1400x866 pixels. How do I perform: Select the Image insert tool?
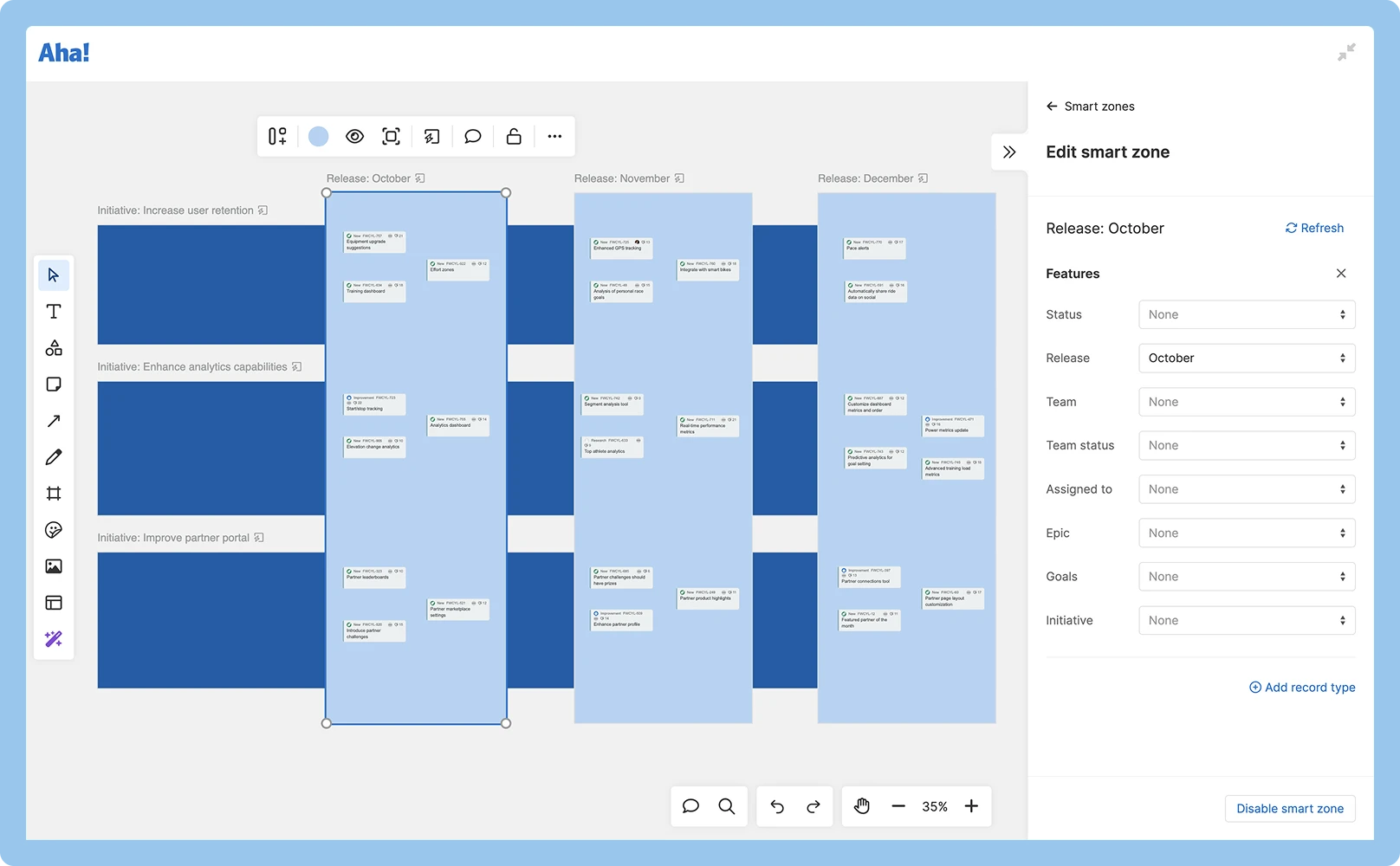[54, 565]
